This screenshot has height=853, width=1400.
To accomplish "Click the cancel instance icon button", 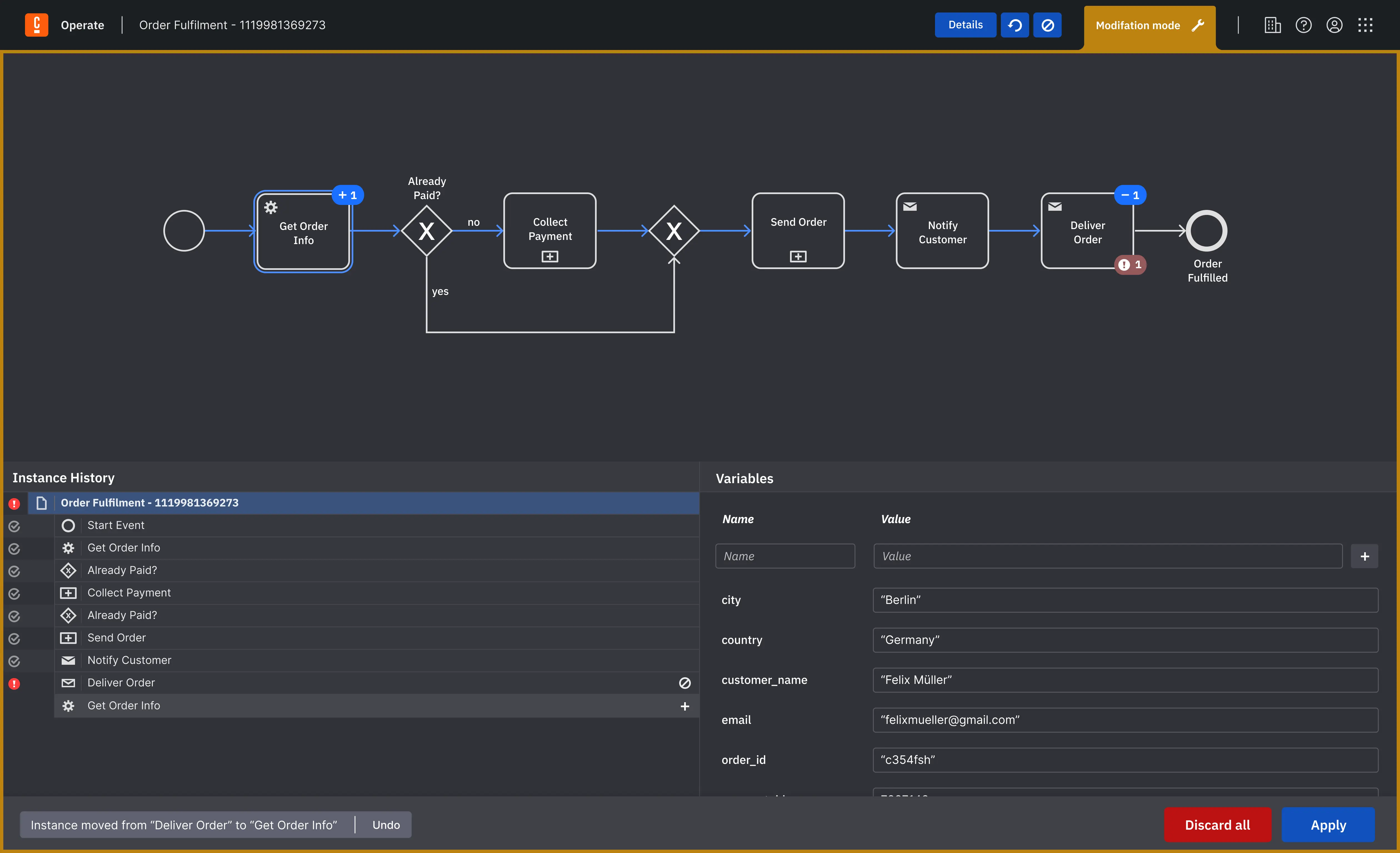I will click(x=1047, y=25).
